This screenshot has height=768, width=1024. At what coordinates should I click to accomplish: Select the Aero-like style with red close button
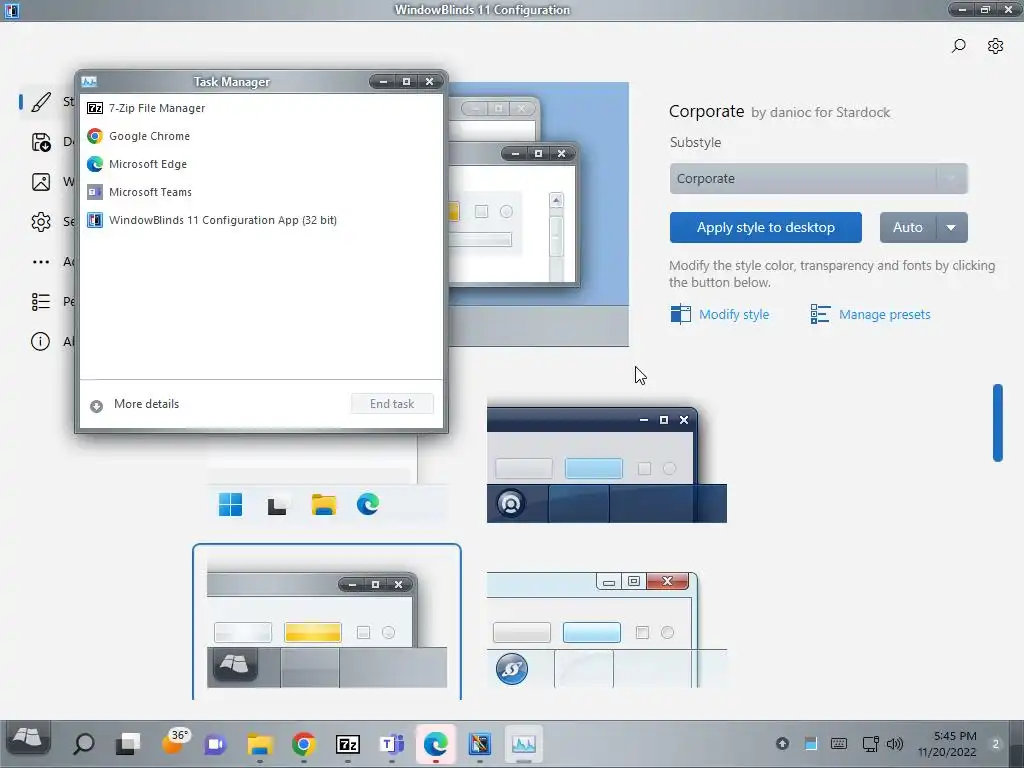[607, 630]
